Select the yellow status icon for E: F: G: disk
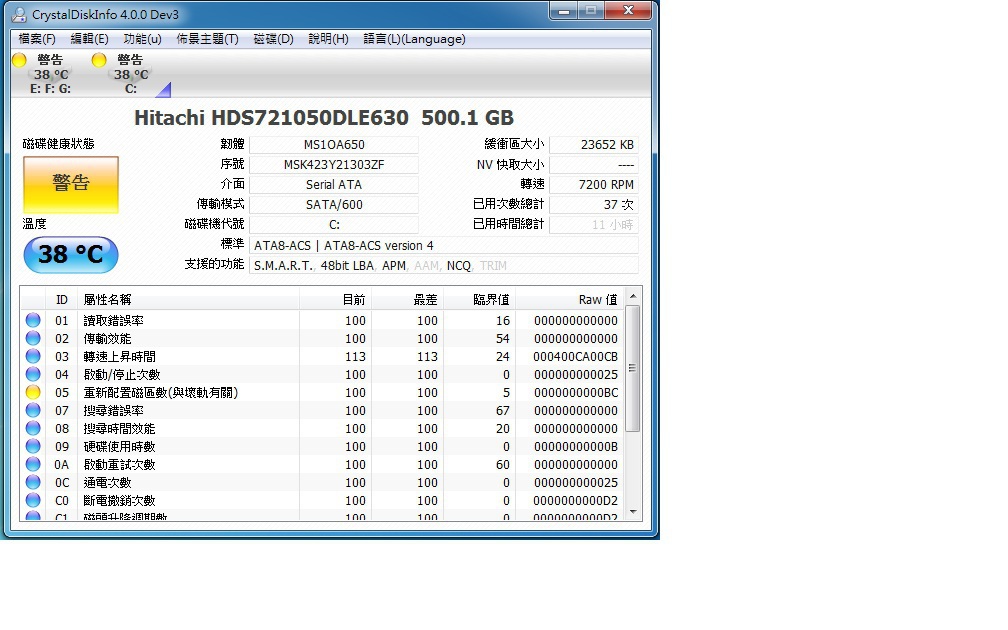The image size is (1008, 630). 19,60
